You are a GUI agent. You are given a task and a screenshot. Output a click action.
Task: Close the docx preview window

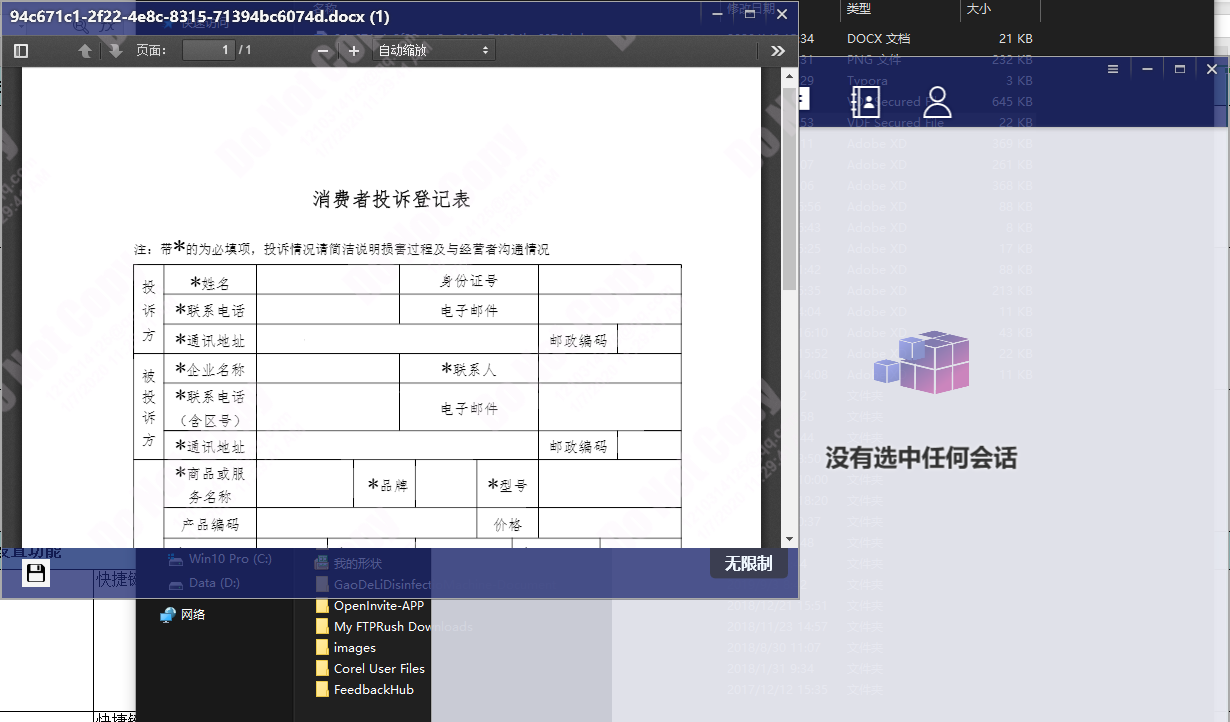click(782, 14)
